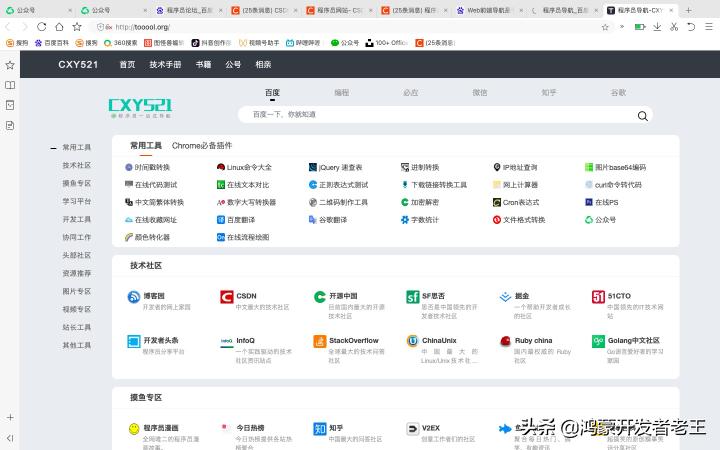Open the Cron表达式 link
This screenshot has width=720, height=450.
click(516, 202)
